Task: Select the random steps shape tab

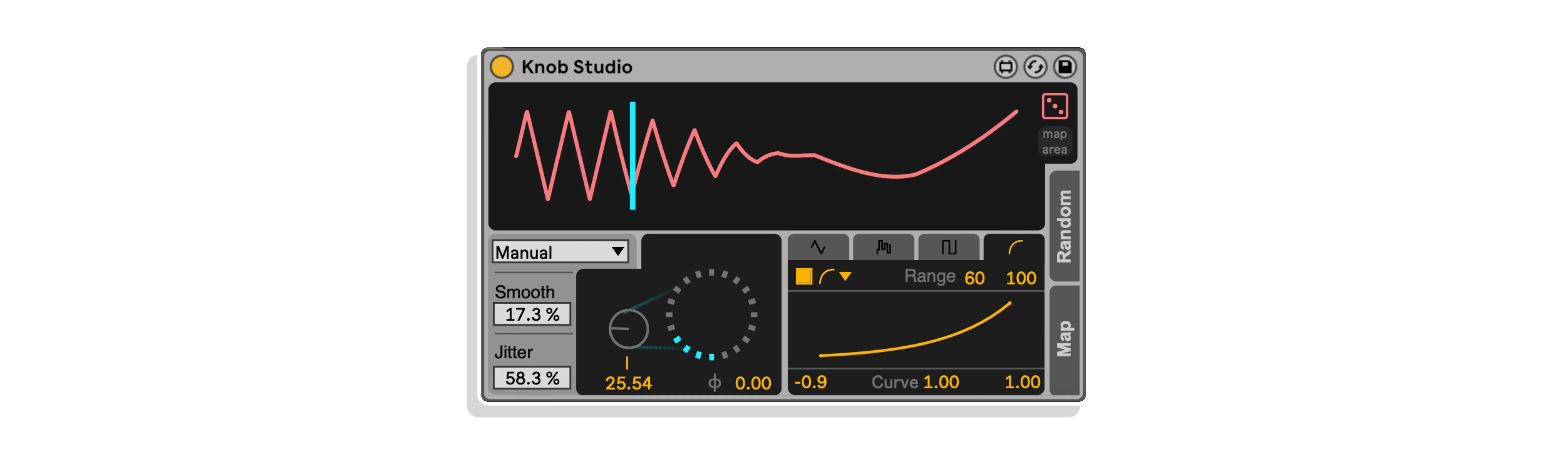Action: (883, 248)
